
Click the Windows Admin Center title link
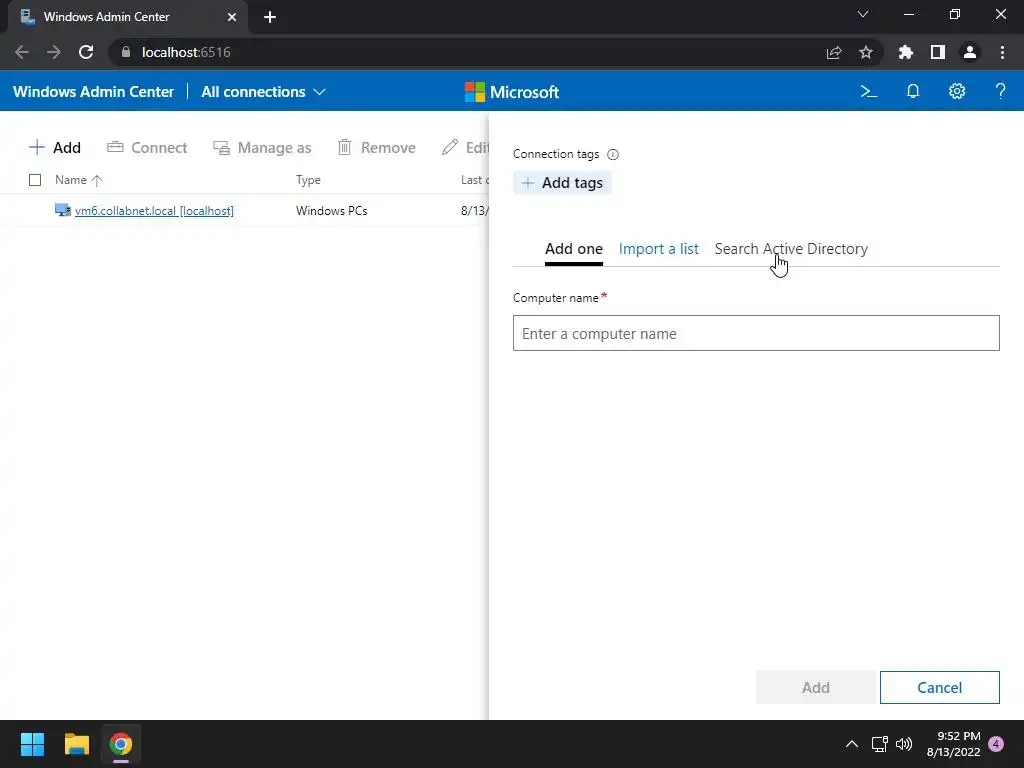point(93,92)
